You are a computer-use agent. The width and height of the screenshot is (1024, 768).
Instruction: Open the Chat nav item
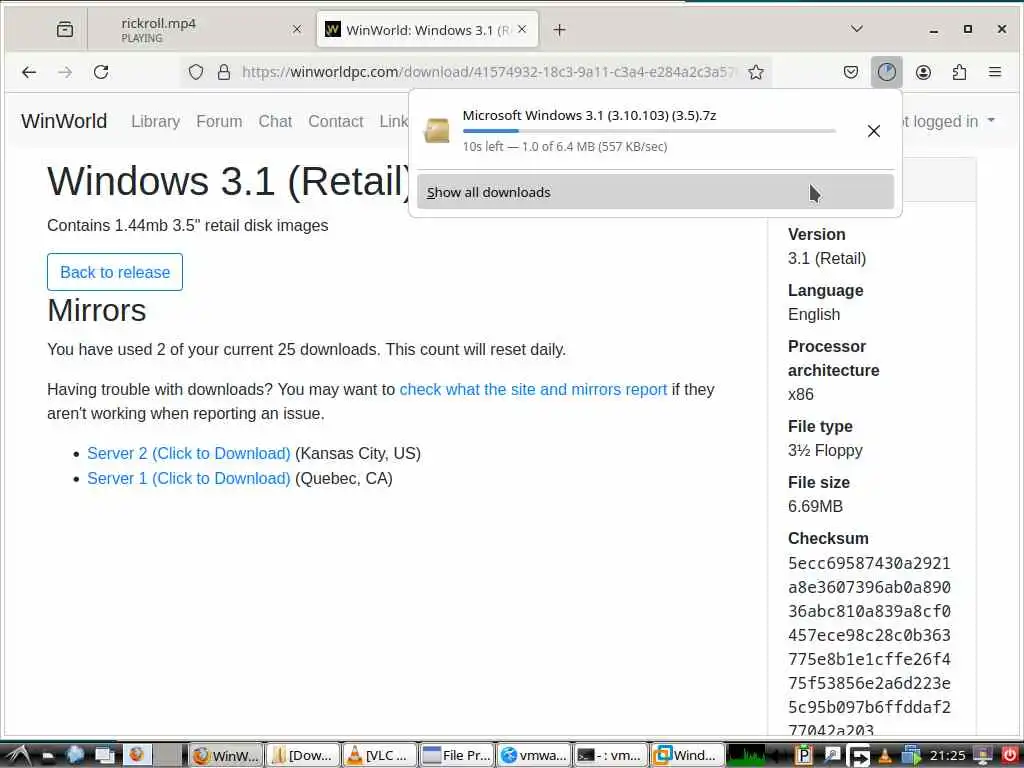click(x=275, y=121)
